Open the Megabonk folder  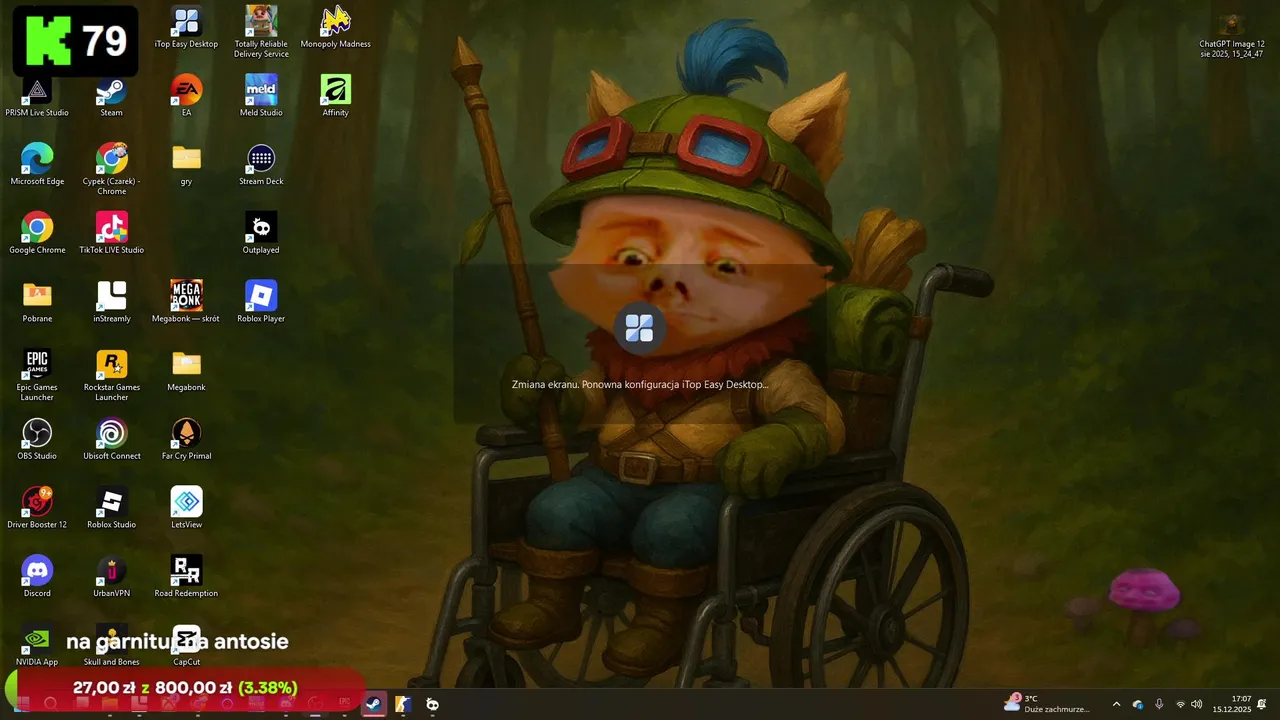click(x=186, y=371)
